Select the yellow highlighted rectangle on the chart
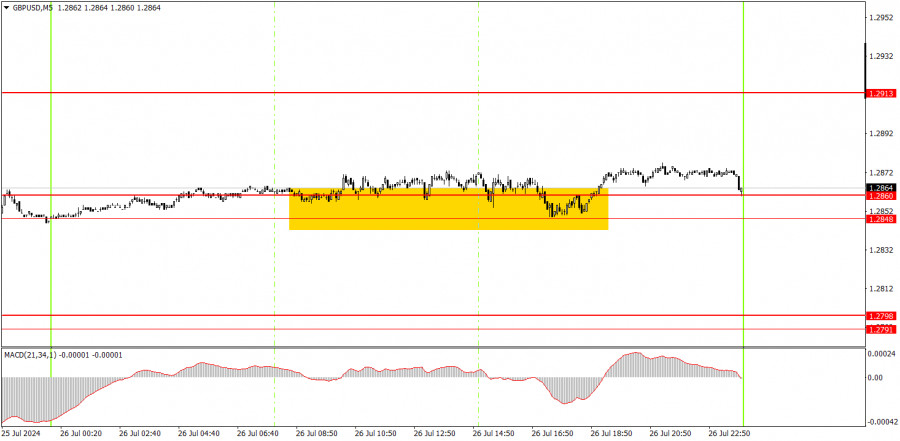 pos(448,209)
